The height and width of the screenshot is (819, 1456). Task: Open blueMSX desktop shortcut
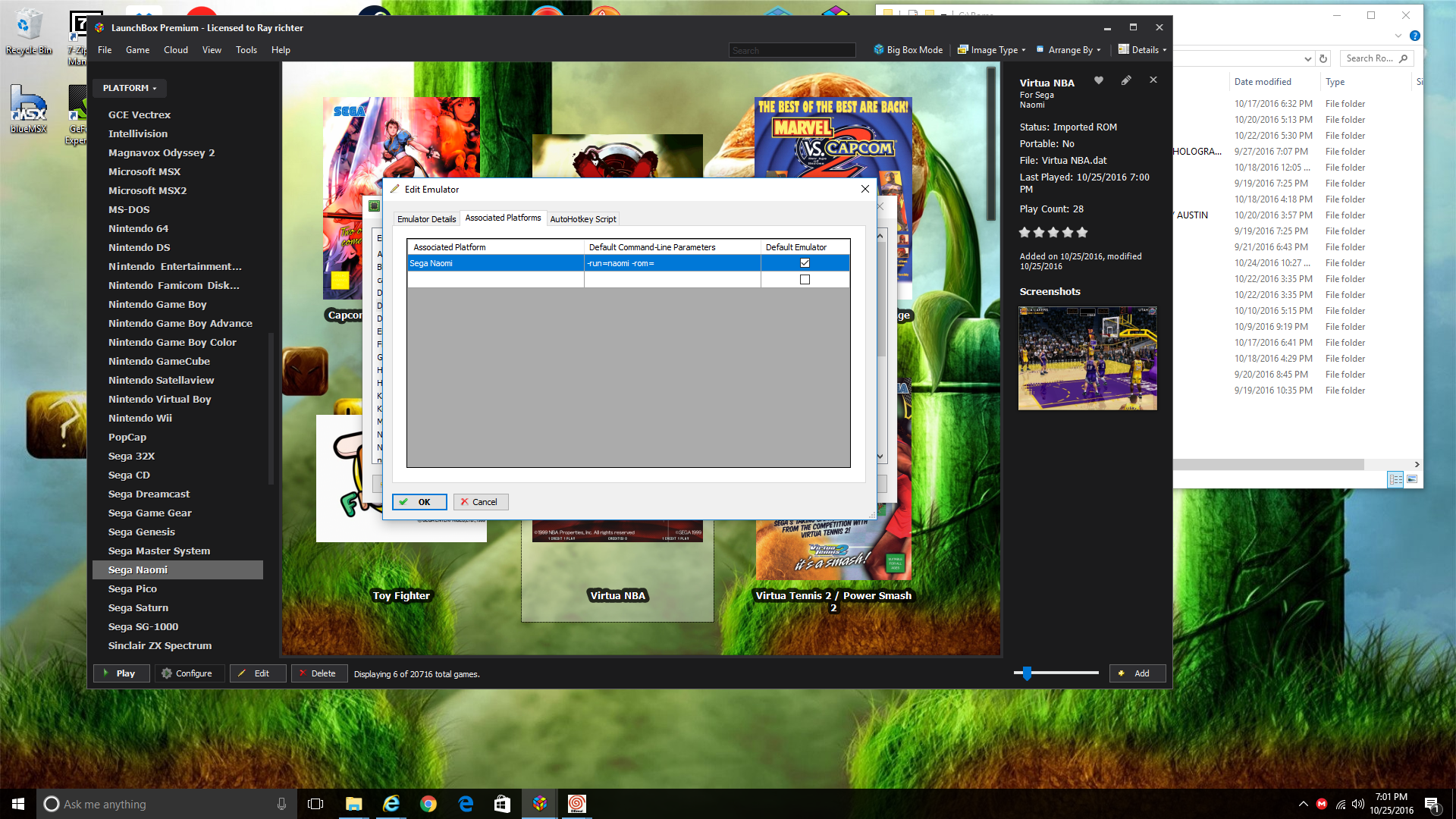click(x=28, y=109)
